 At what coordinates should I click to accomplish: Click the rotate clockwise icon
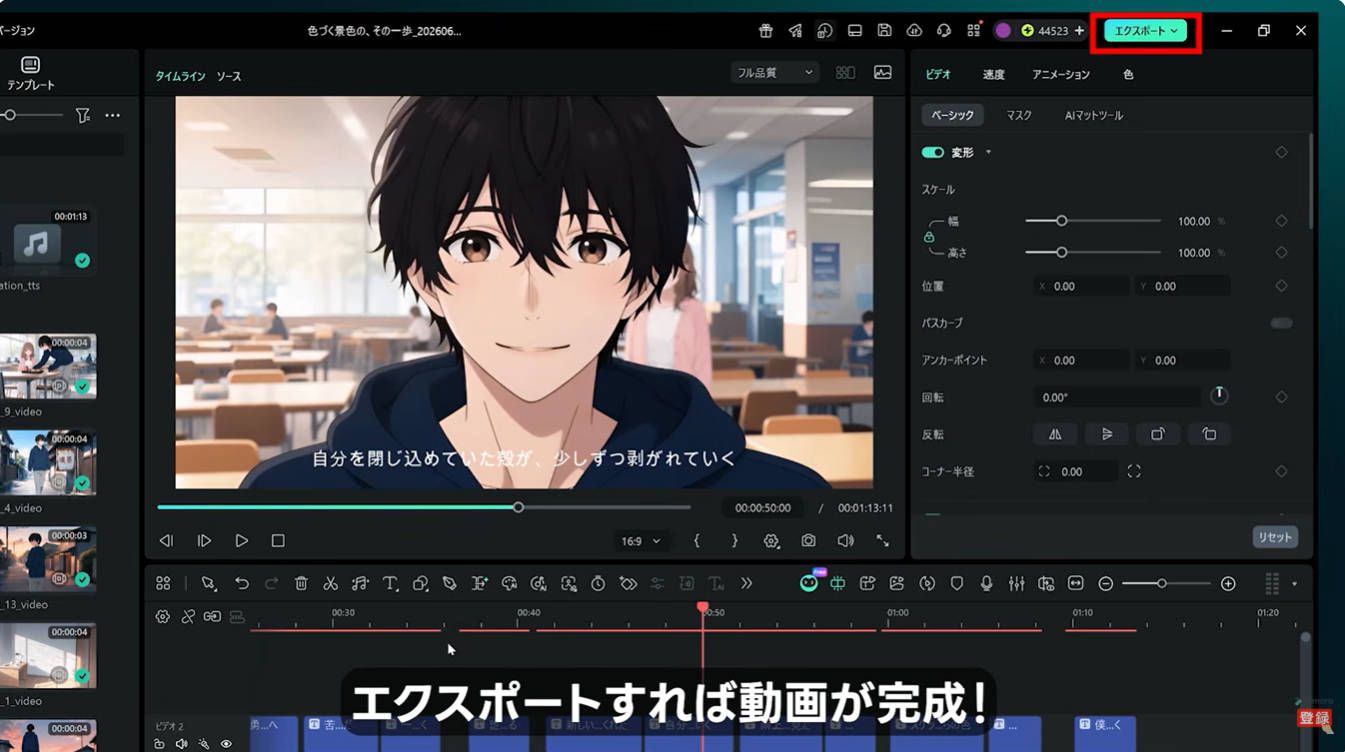pyautogui.click(x=1158, y=434)
